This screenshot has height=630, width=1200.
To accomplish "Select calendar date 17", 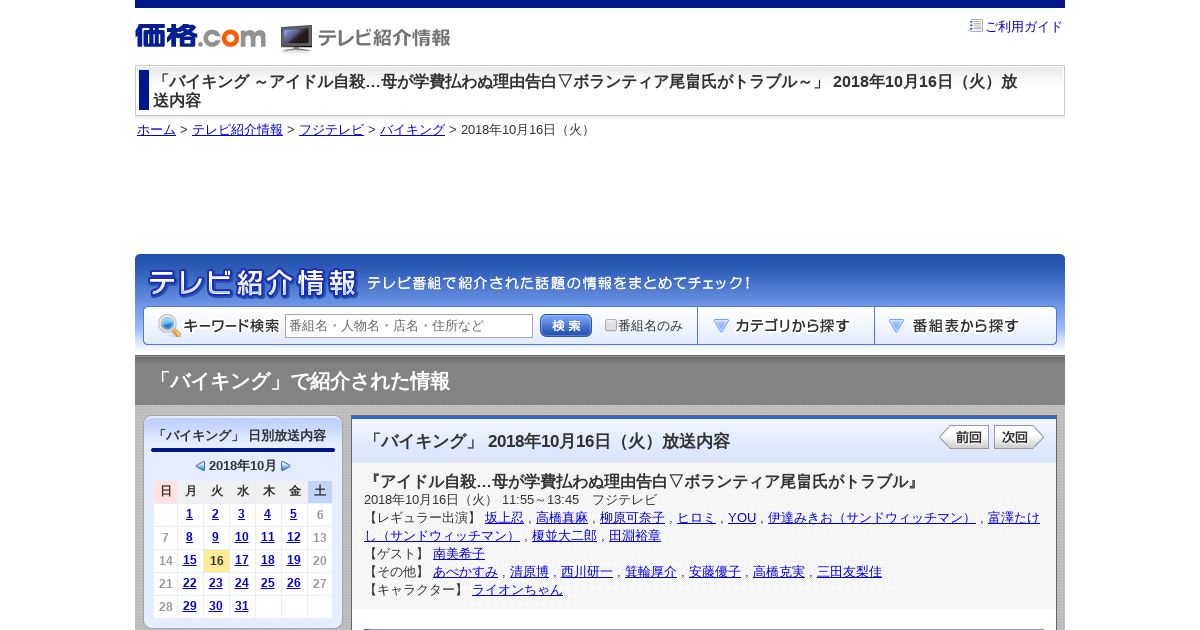I will 241,560.
